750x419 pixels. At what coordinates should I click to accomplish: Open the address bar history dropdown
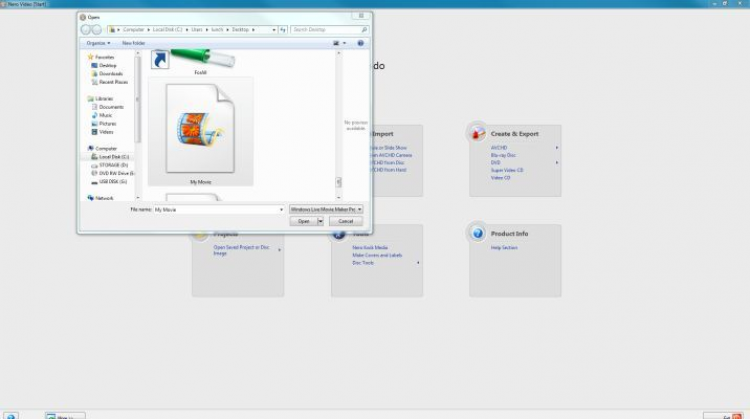click(x=274, y=30)
